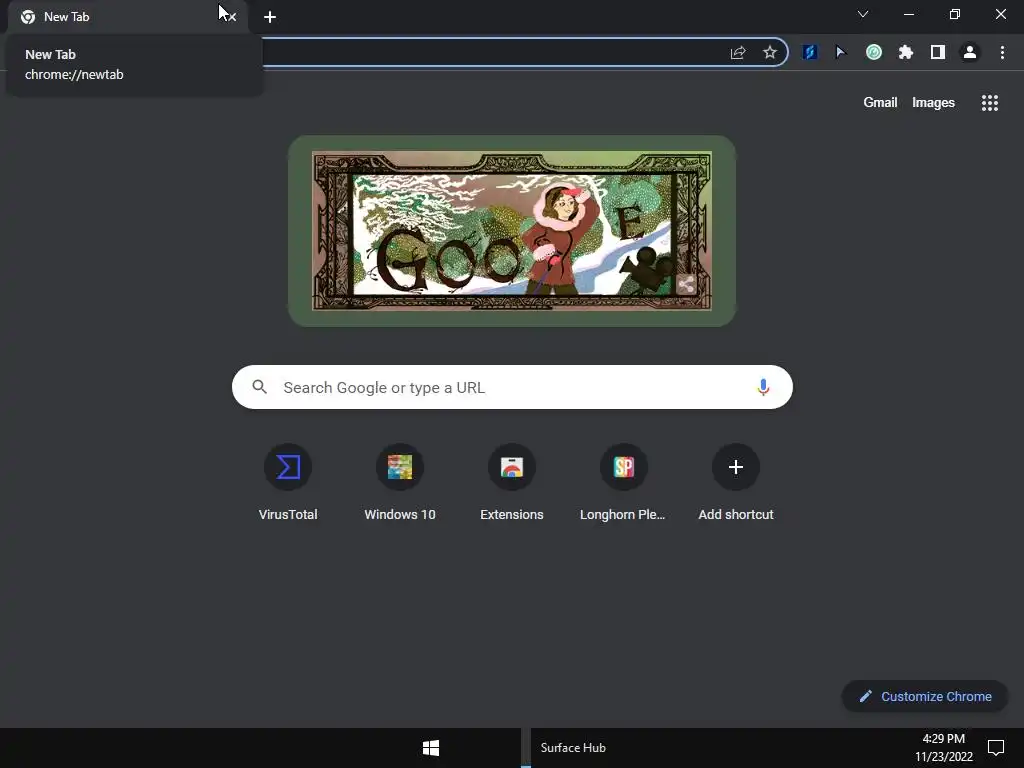
Task: Open the Images link
Action: (x=933, y=103)
